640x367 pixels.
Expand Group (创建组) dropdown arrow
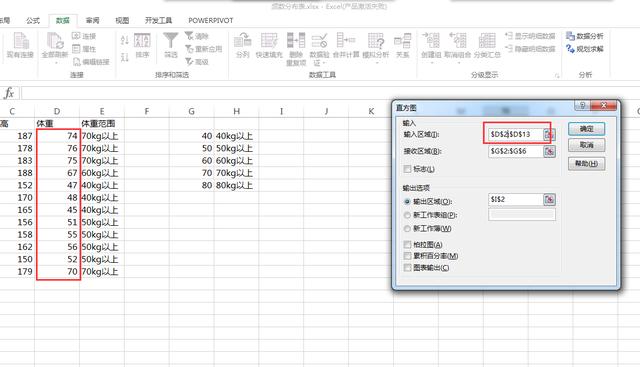(431, 63)
